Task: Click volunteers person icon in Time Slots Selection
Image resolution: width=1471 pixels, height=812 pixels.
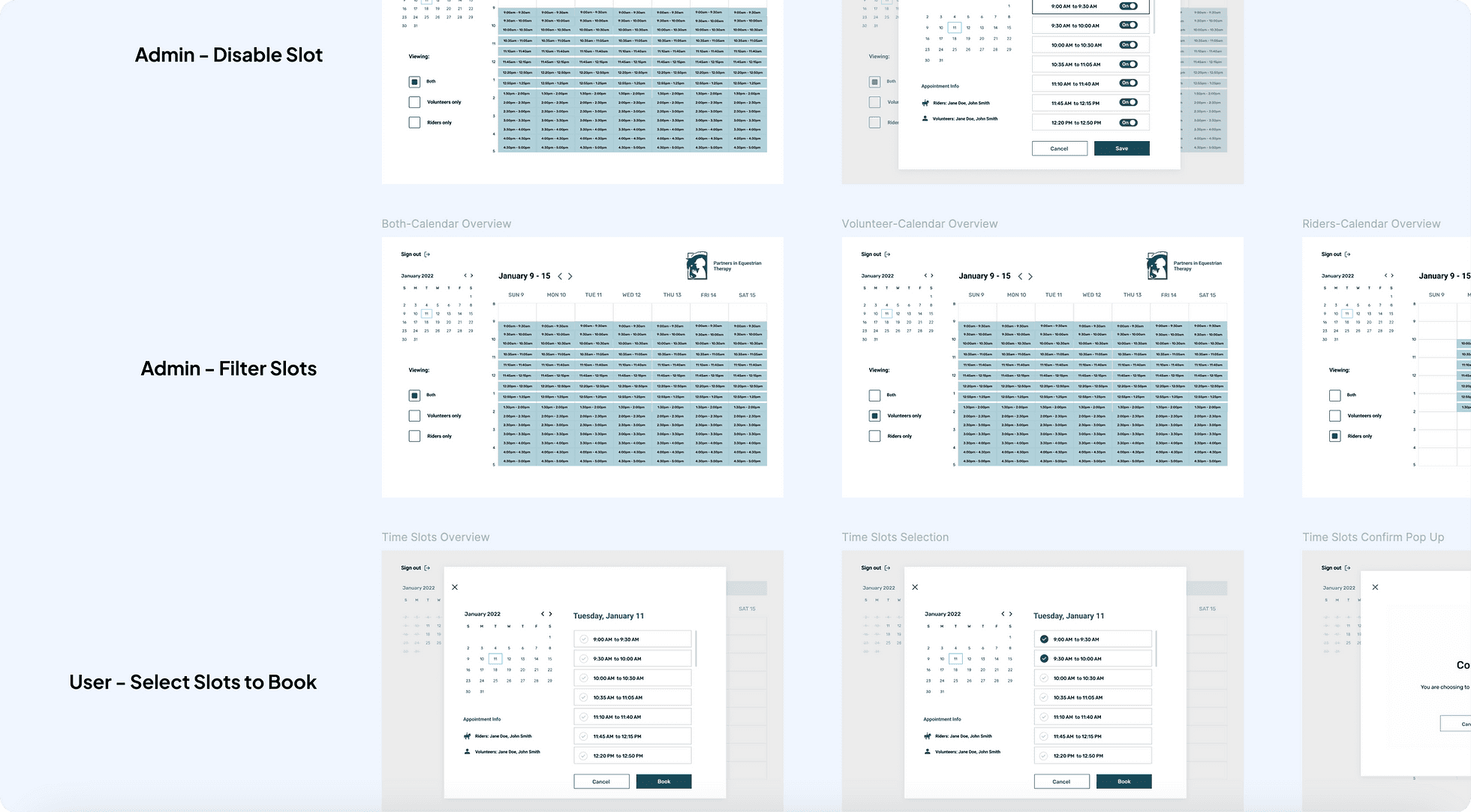Action: pyautogui.click(x=928, y=751)
